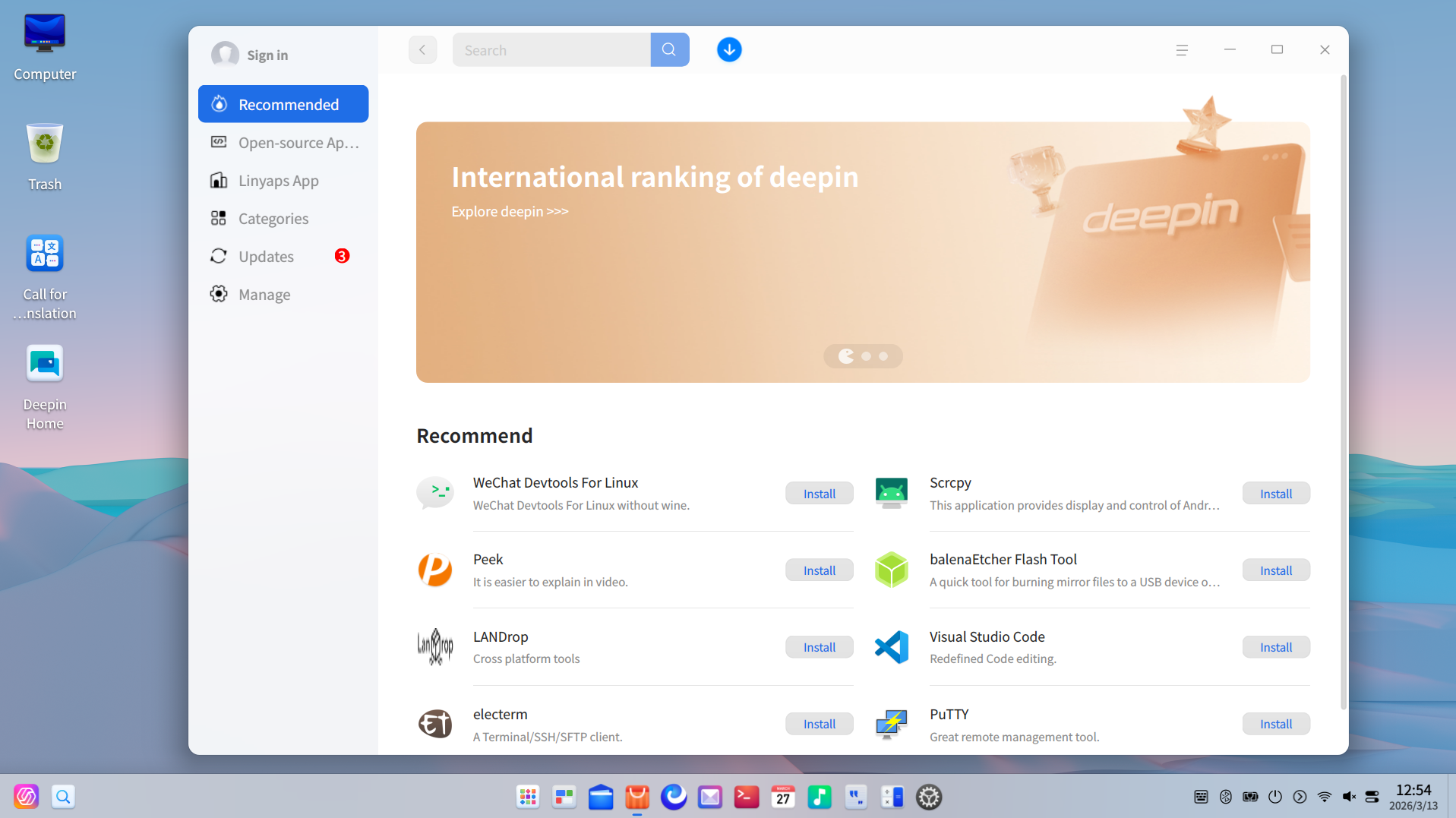Open the hamburger menu in the titlebar
This screenshot has width=1456, height=818.
coord(1180,49)
